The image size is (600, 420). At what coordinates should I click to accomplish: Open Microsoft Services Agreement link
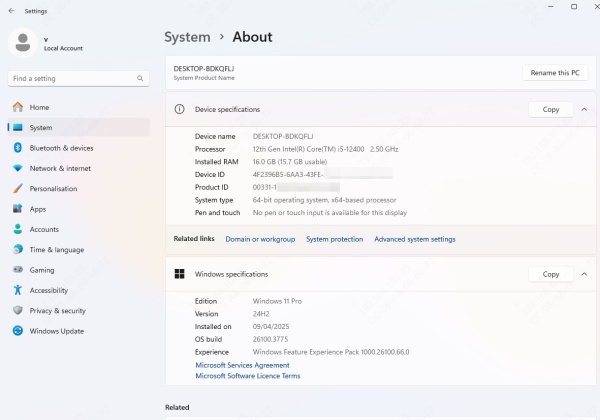tap(242, 365)
